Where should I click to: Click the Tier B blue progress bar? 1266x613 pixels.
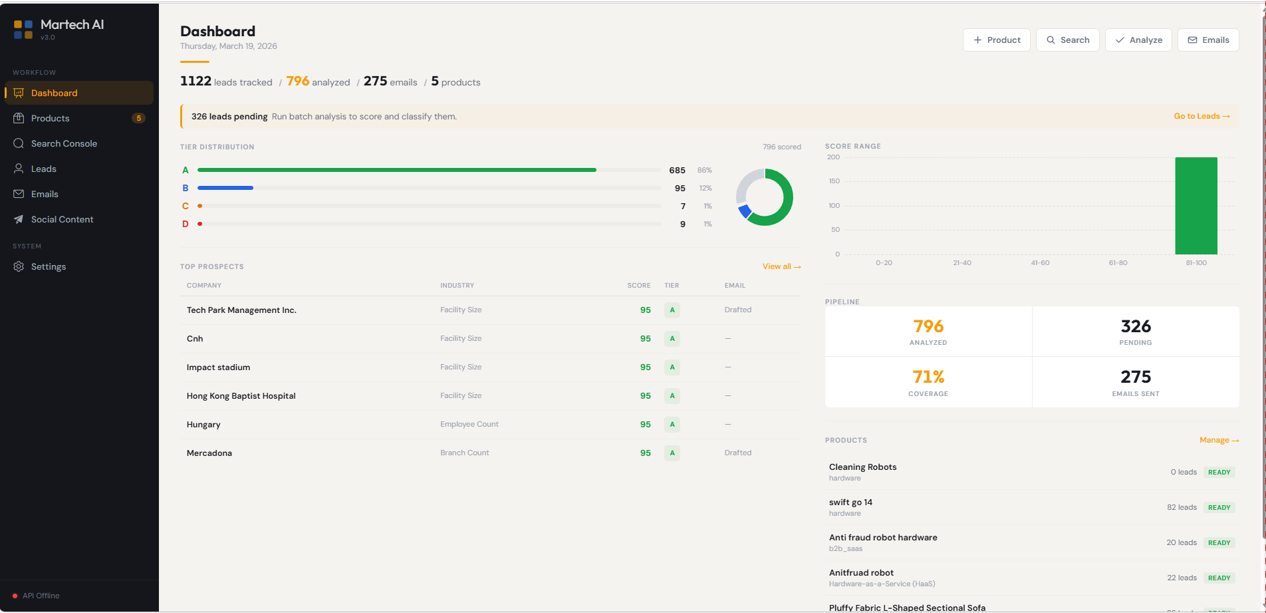point(225,188)
